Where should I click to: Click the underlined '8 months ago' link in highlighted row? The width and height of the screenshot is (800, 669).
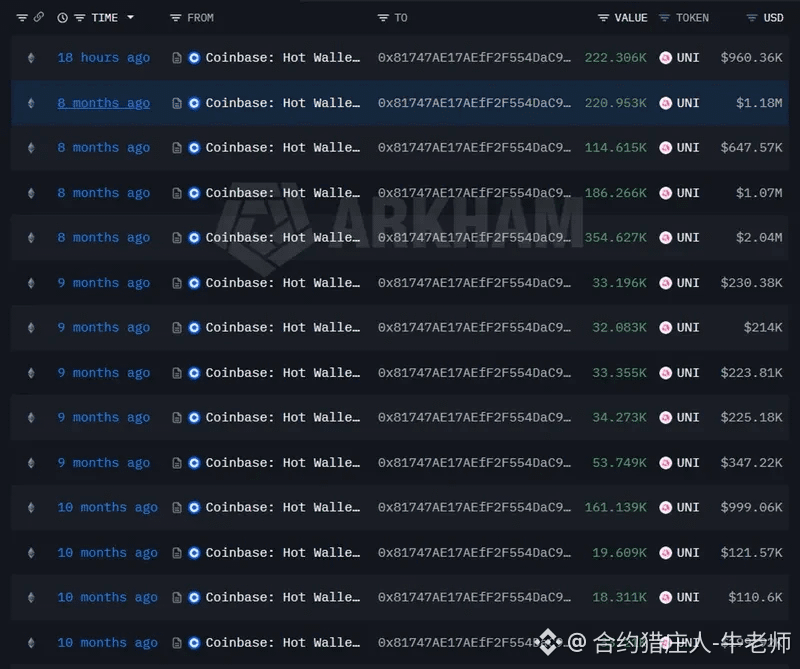point(104,103)
